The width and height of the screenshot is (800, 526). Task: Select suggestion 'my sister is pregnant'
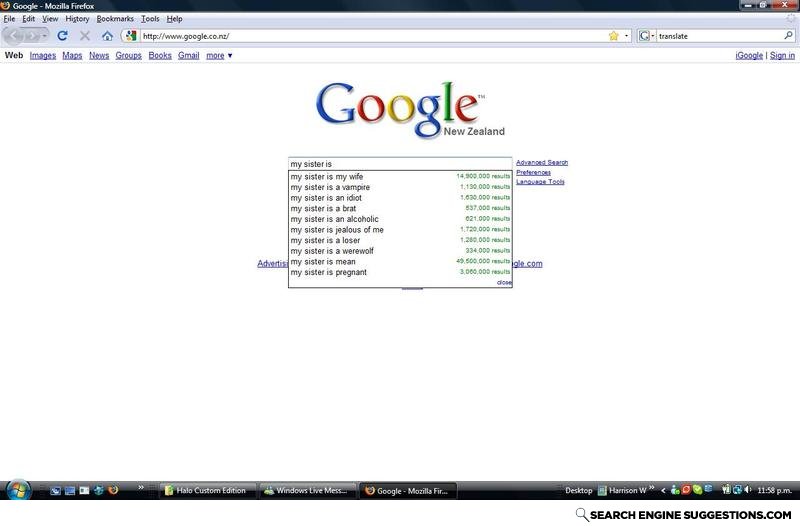pyautogui.click(x=400, y=272)
